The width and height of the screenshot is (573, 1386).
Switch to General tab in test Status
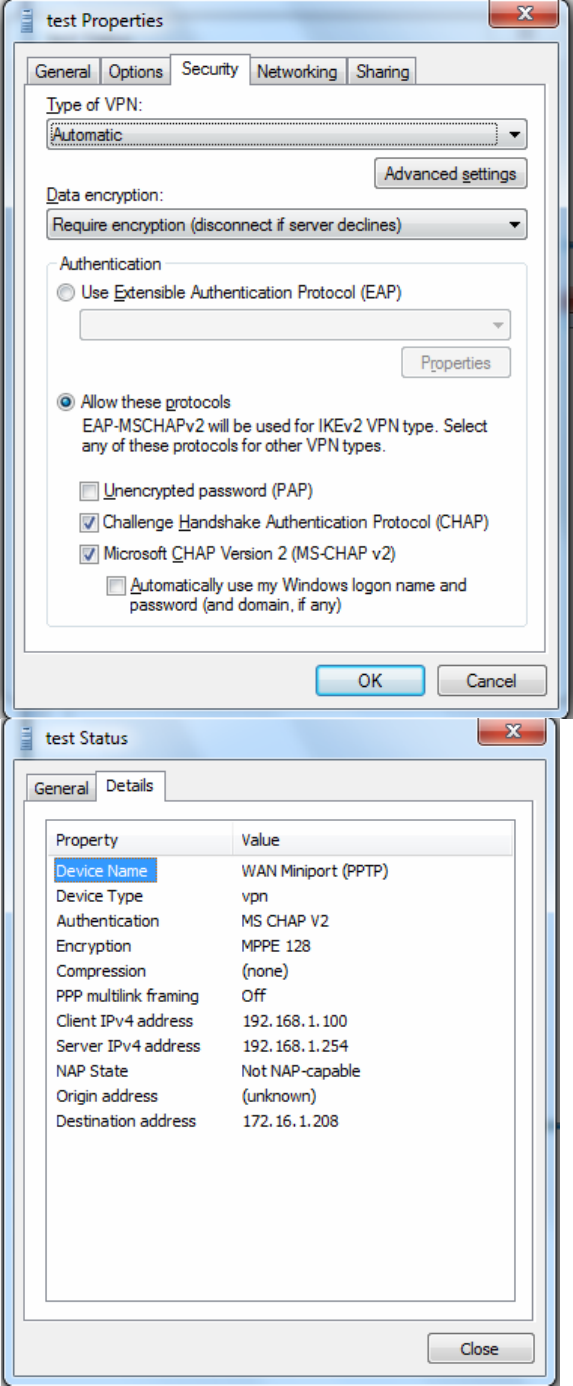click(x=61, y=788)
